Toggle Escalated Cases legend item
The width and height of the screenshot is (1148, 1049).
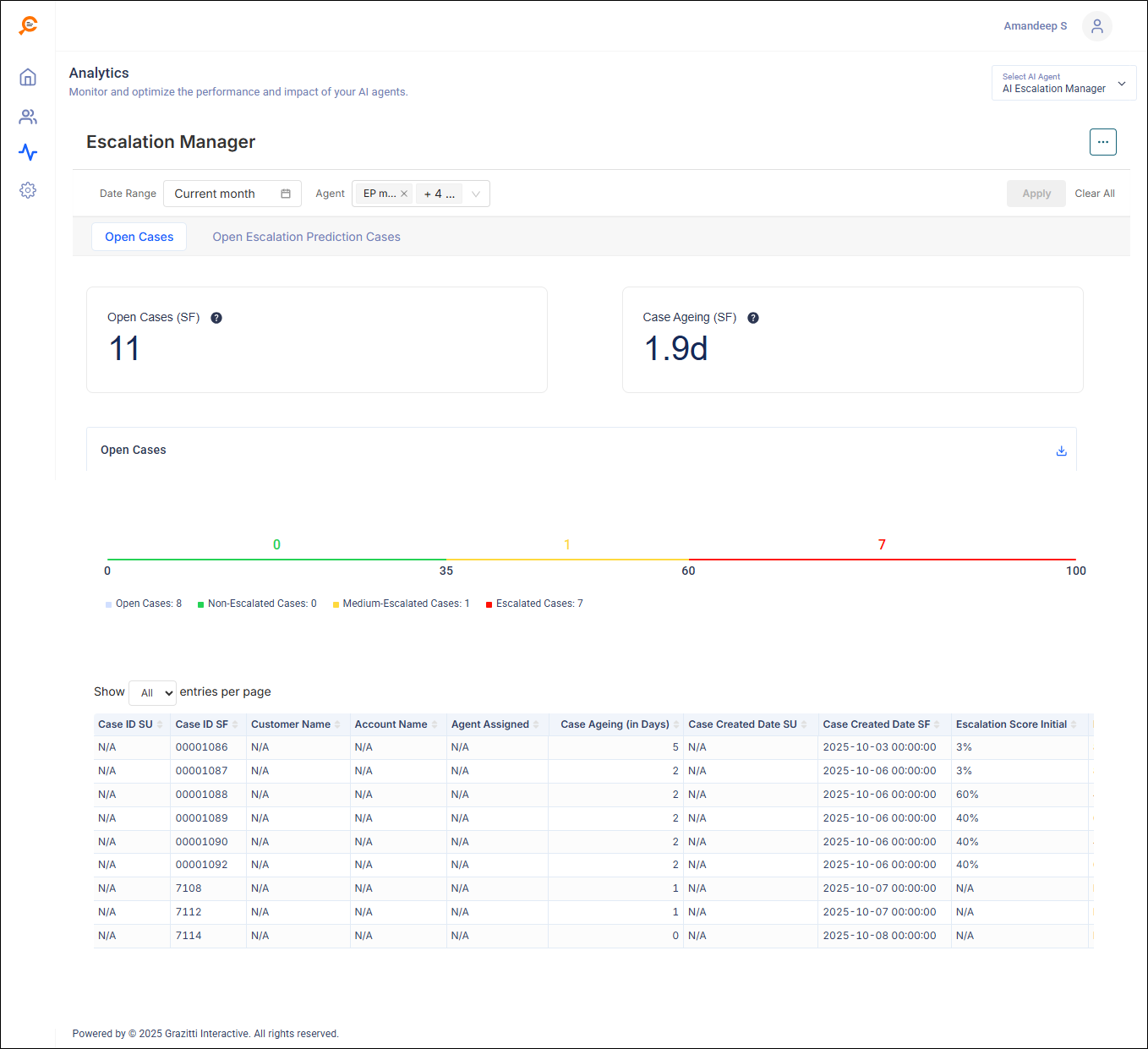[x=534, y=604]
